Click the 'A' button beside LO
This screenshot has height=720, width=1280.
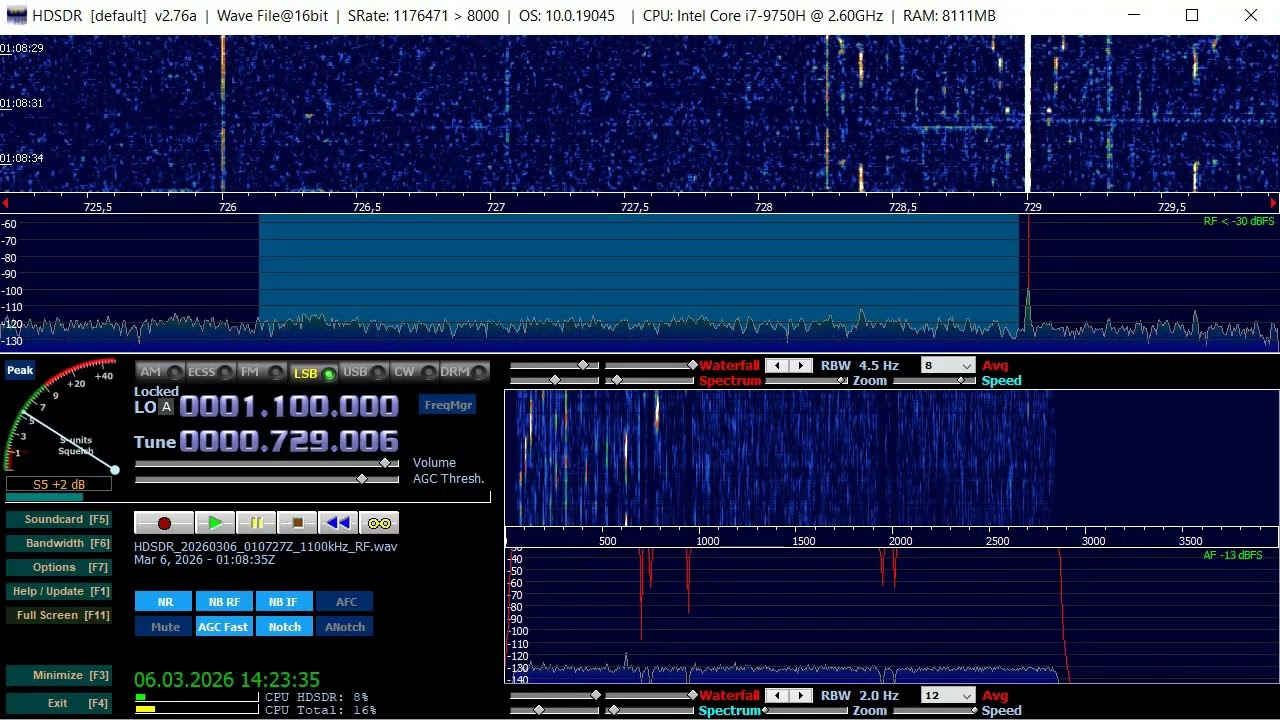166,407
